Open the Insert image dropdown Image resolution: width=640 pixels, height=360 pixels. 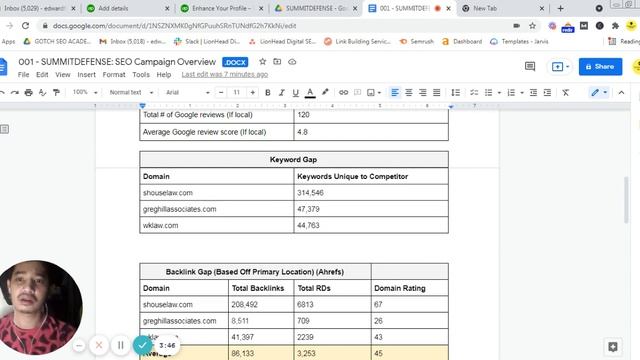[373, 93]
